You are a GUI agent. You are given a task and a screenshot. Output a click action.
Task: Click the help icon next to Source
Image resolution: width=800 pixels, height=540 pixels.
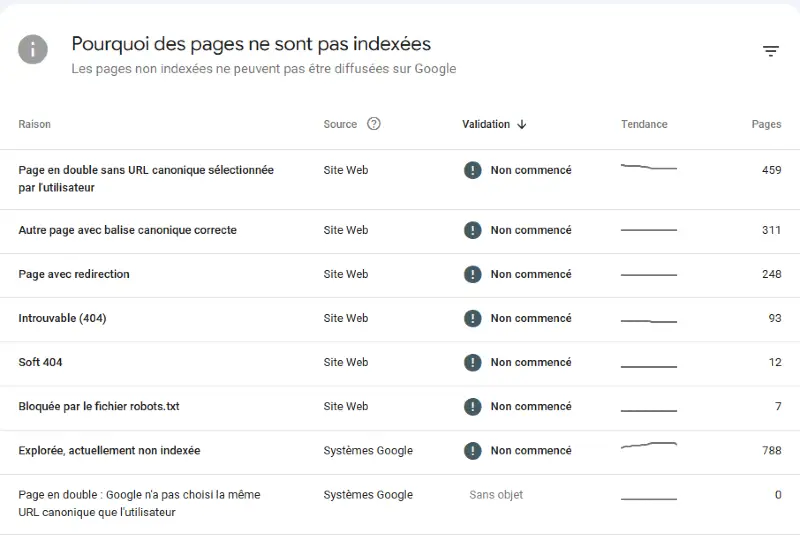pyautogui.click(x=374, y=124)
